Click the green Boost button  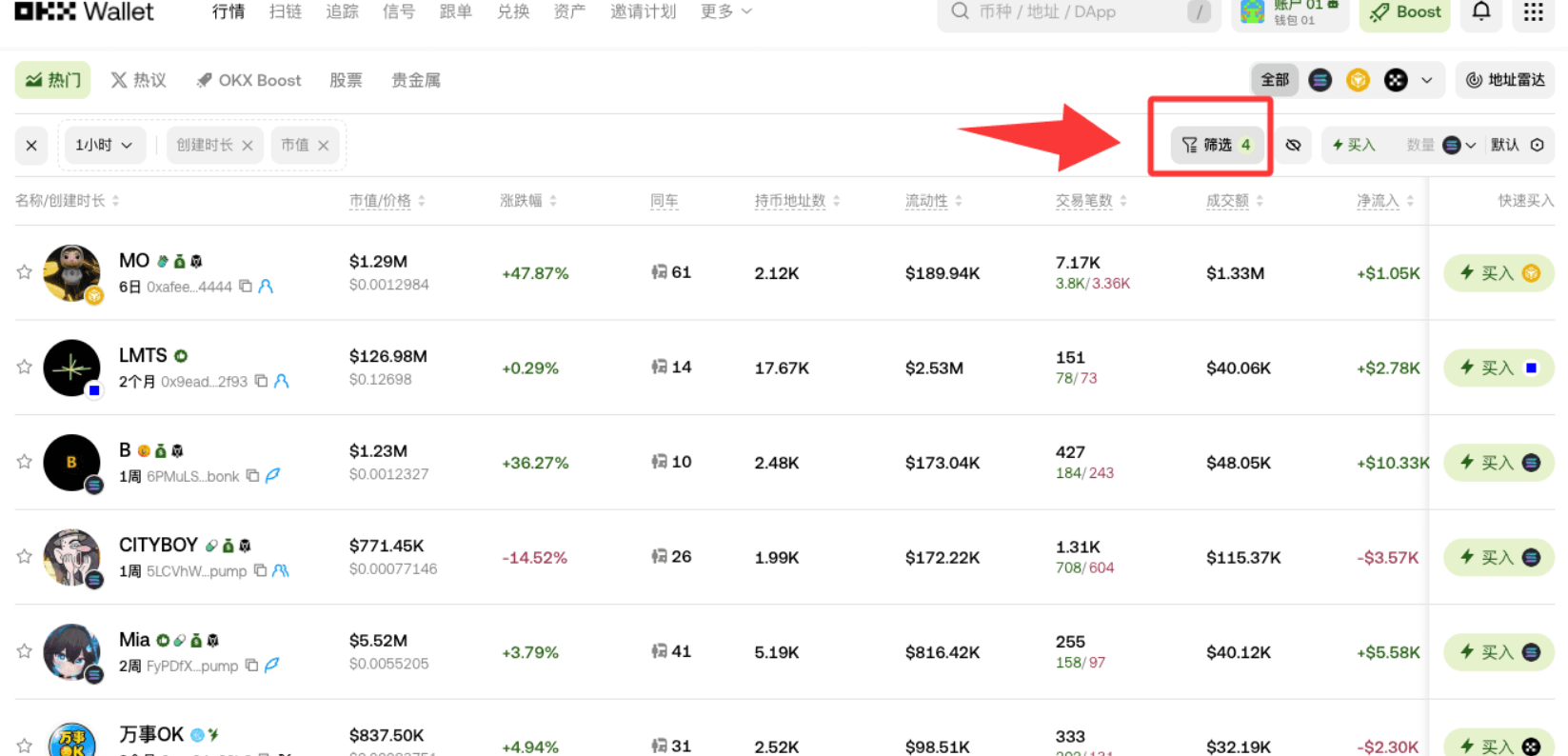pyautogui.click(x=1404, y=12)
